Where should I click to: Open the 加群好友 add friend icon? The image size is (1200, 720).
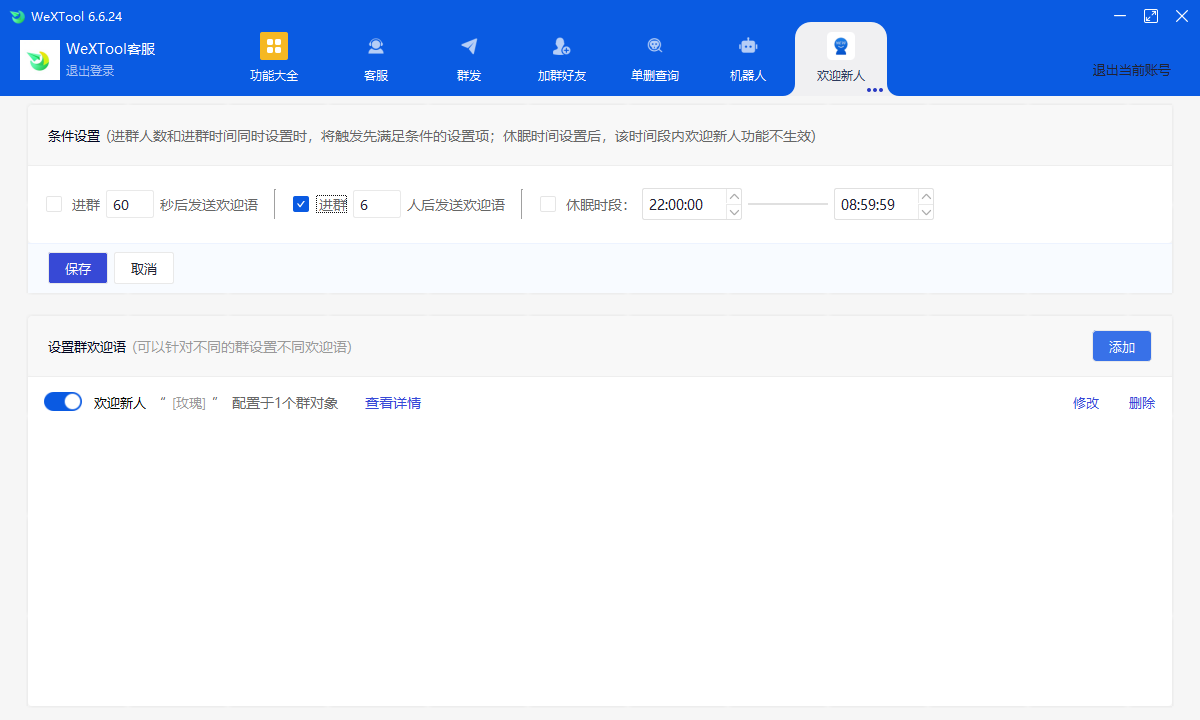click(561, 46)
